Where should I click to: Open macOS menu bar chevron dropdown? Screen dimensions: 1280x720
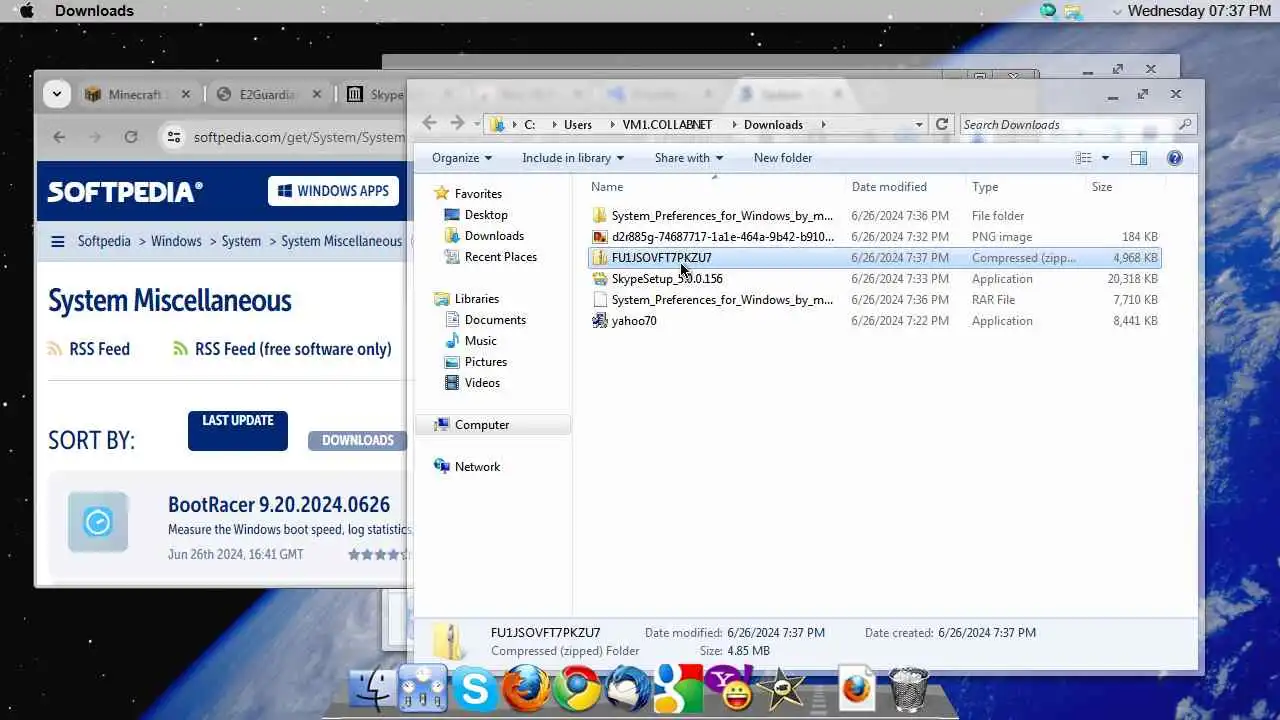(1117, 12)
